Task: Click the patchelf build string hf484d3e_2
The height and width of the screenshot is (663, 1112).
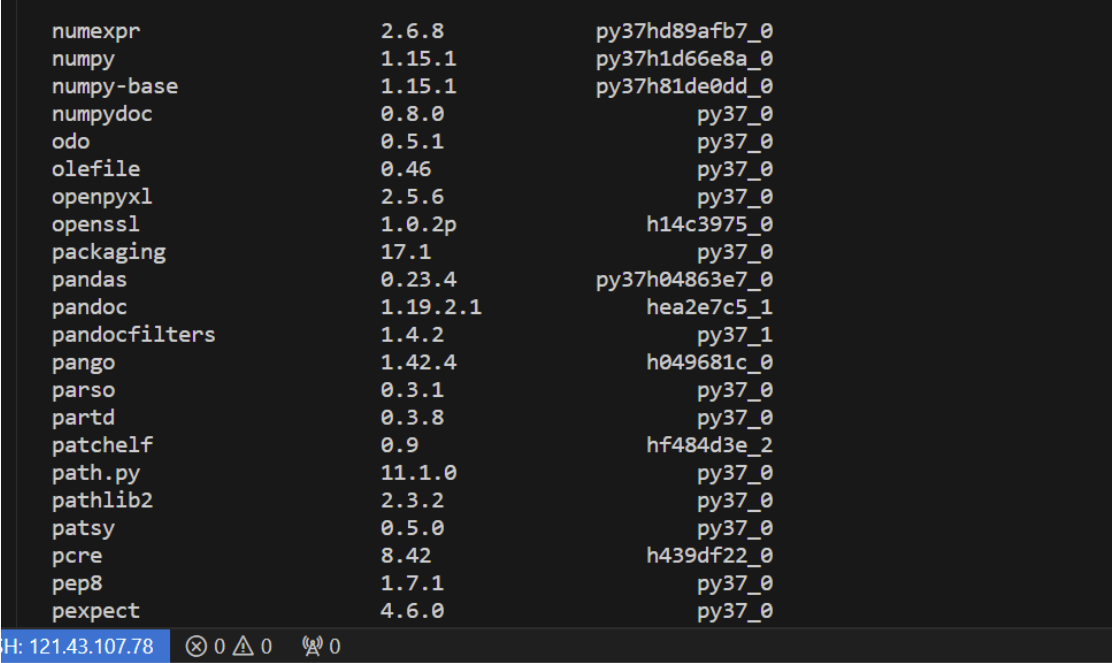Action: pyautogui.click(x=709, y=445)
